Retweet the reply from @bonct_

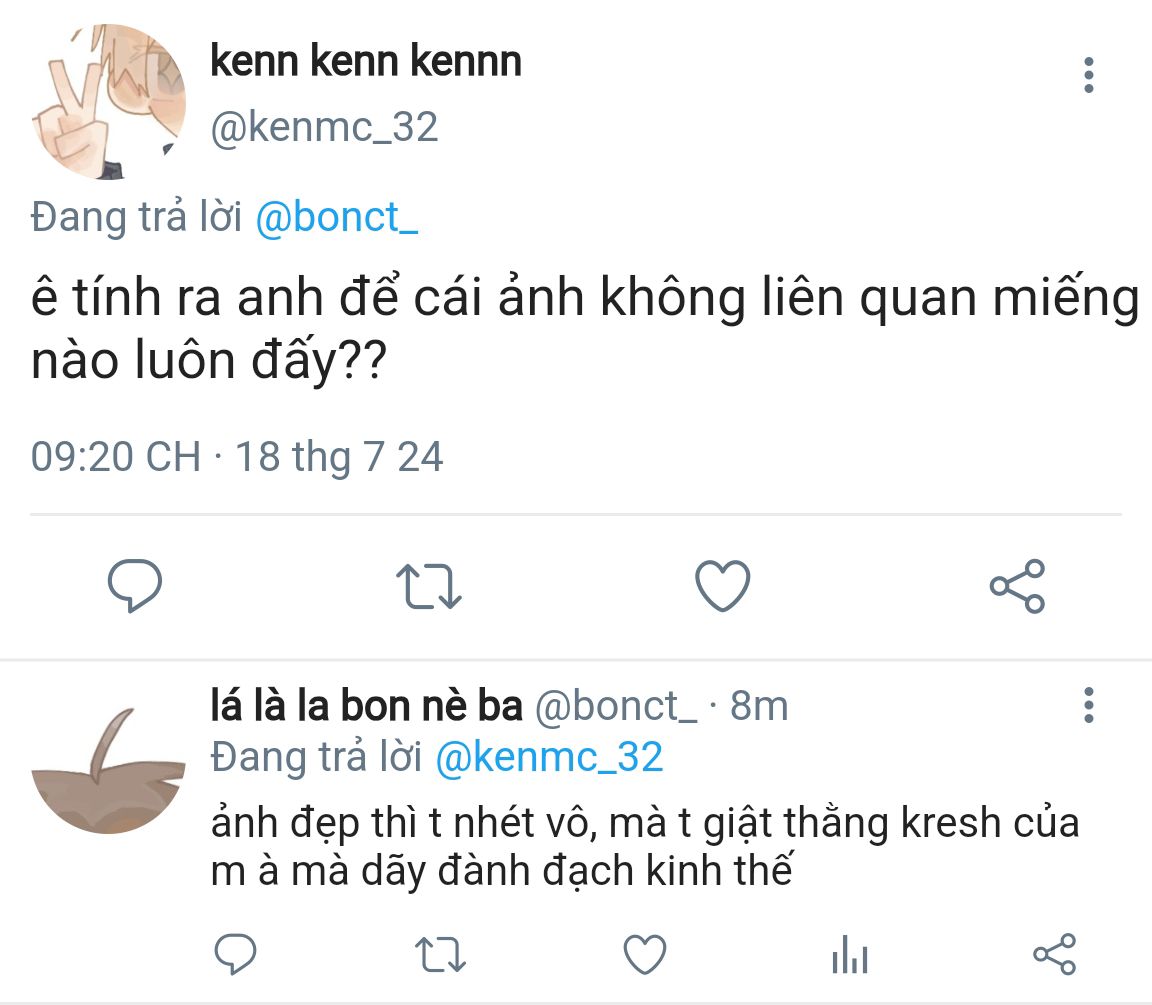[440, 954]
